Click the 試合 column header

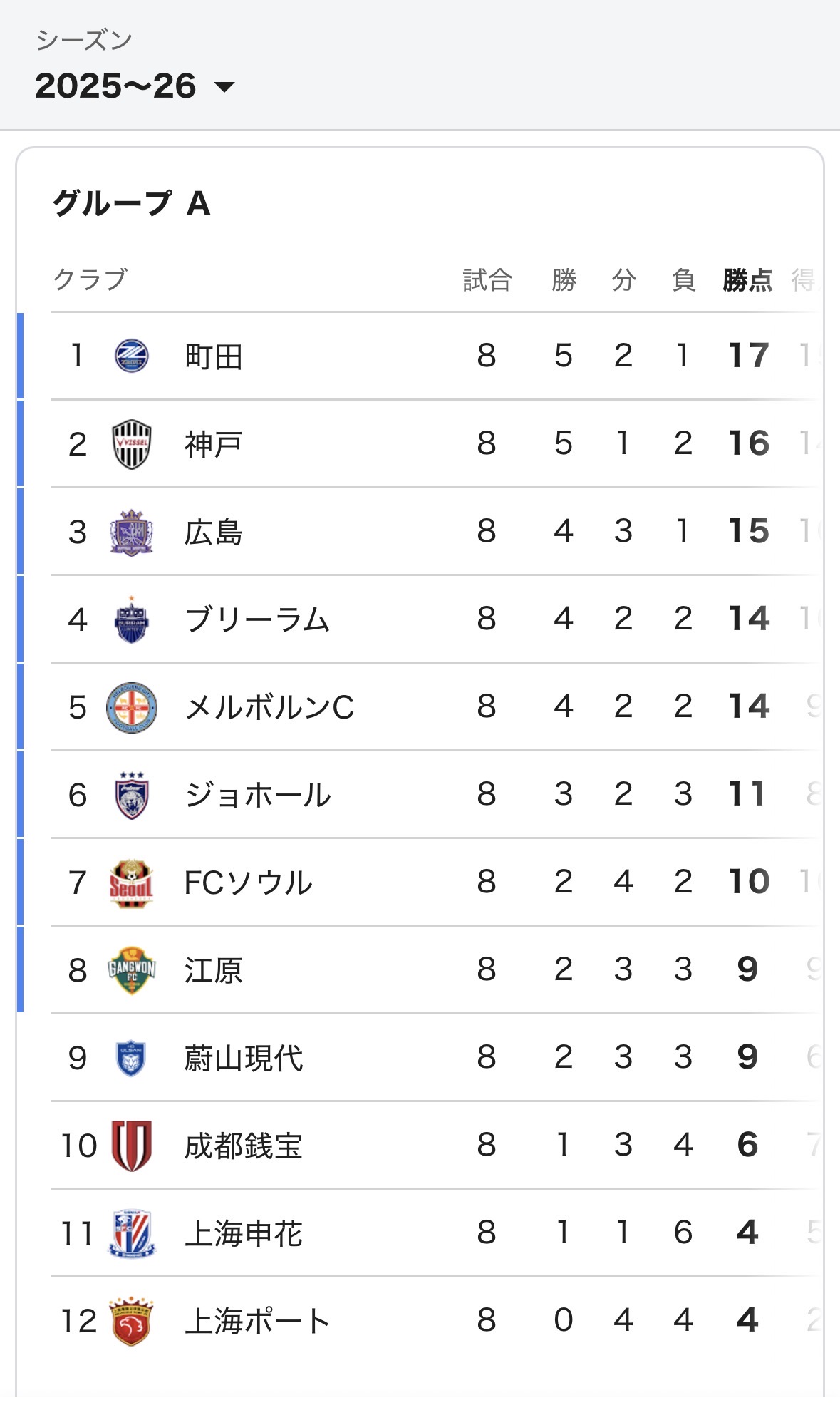tap(487, 280)
